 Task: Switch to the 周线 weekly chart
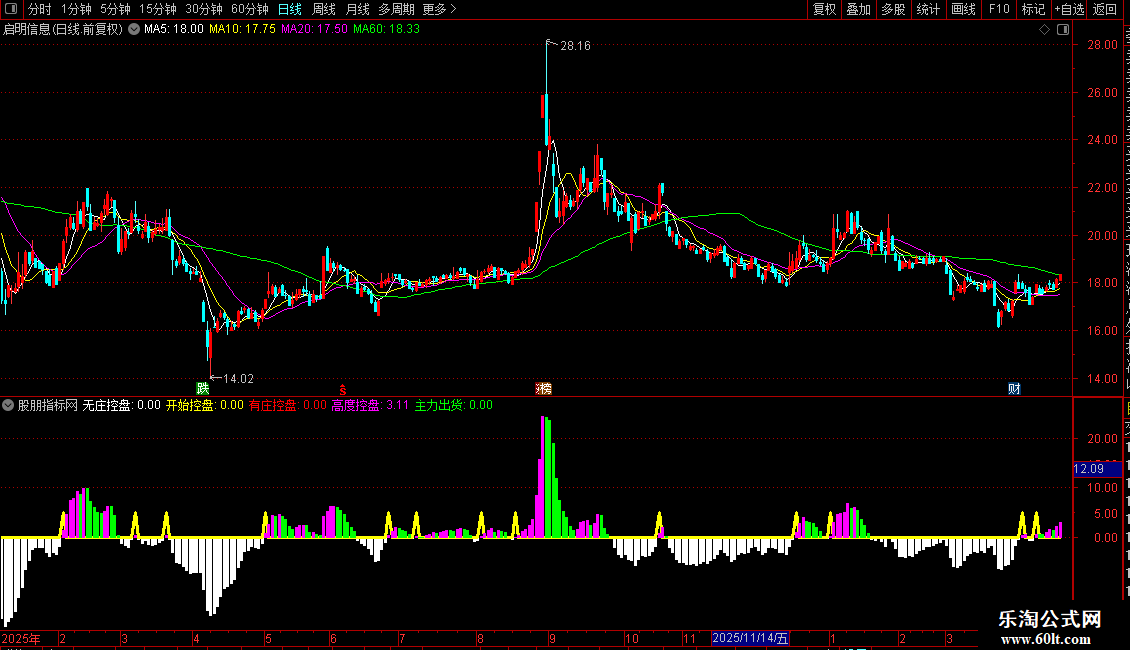click(324, 9)
